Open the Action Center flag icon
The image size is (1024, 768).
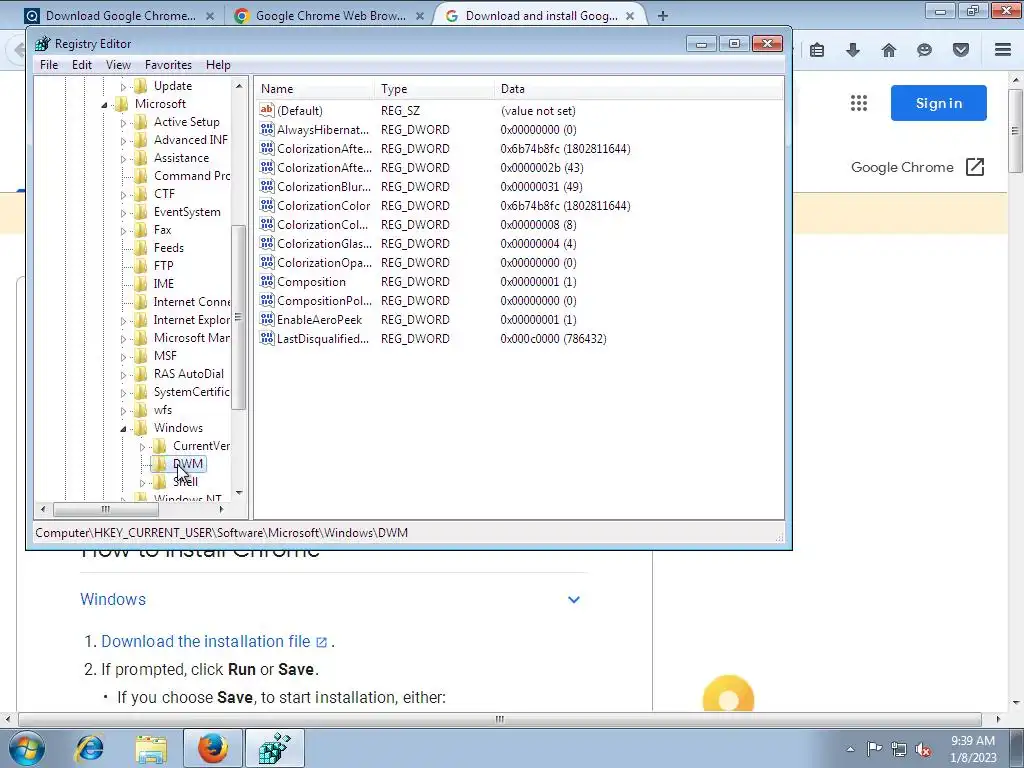(874, 748)
